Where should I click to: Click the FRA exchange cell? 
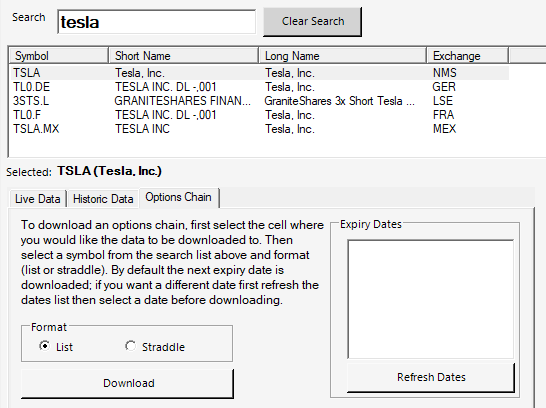pyautogui.click(x=443, y=115)
